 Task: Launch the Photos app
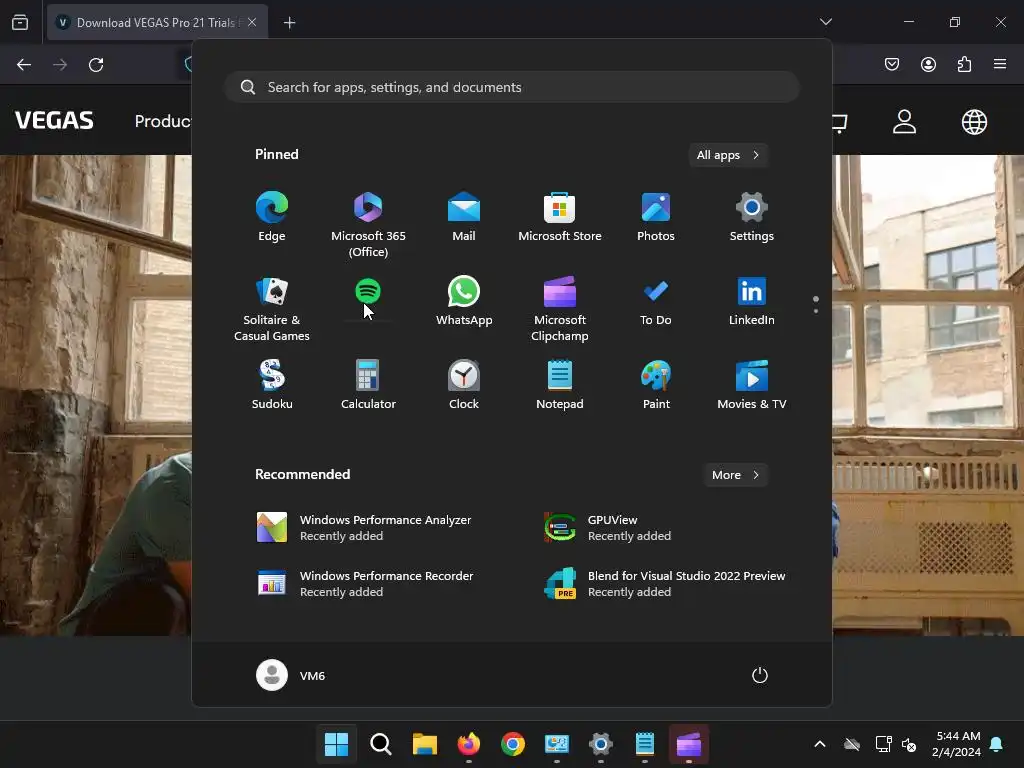coord(656,217)
